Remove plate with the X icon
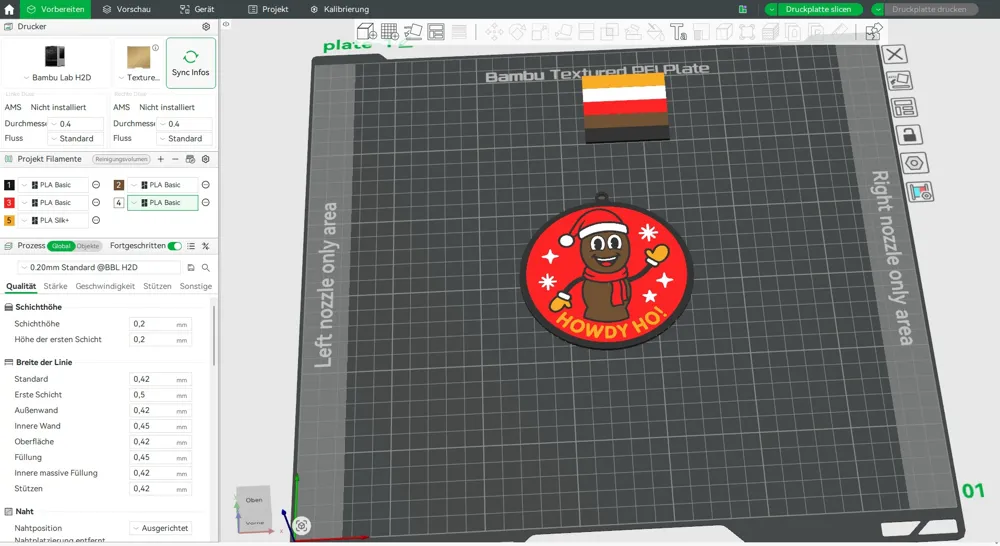Viewport: 1000px width, 546px height. tap(894, 54)
